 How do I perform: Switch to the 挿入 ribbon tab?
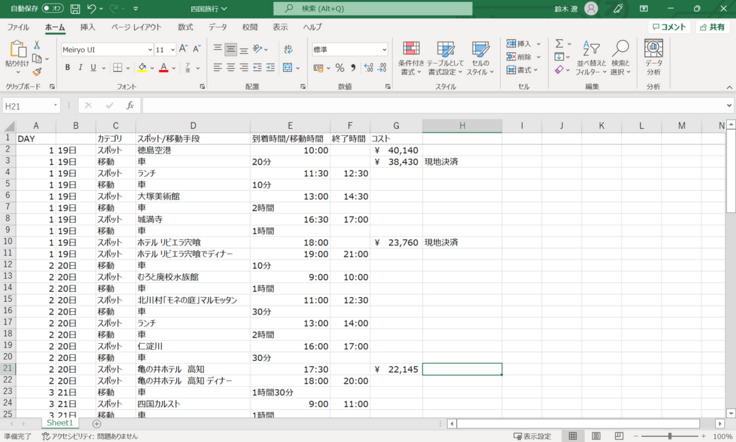click(x=88, y=27)
